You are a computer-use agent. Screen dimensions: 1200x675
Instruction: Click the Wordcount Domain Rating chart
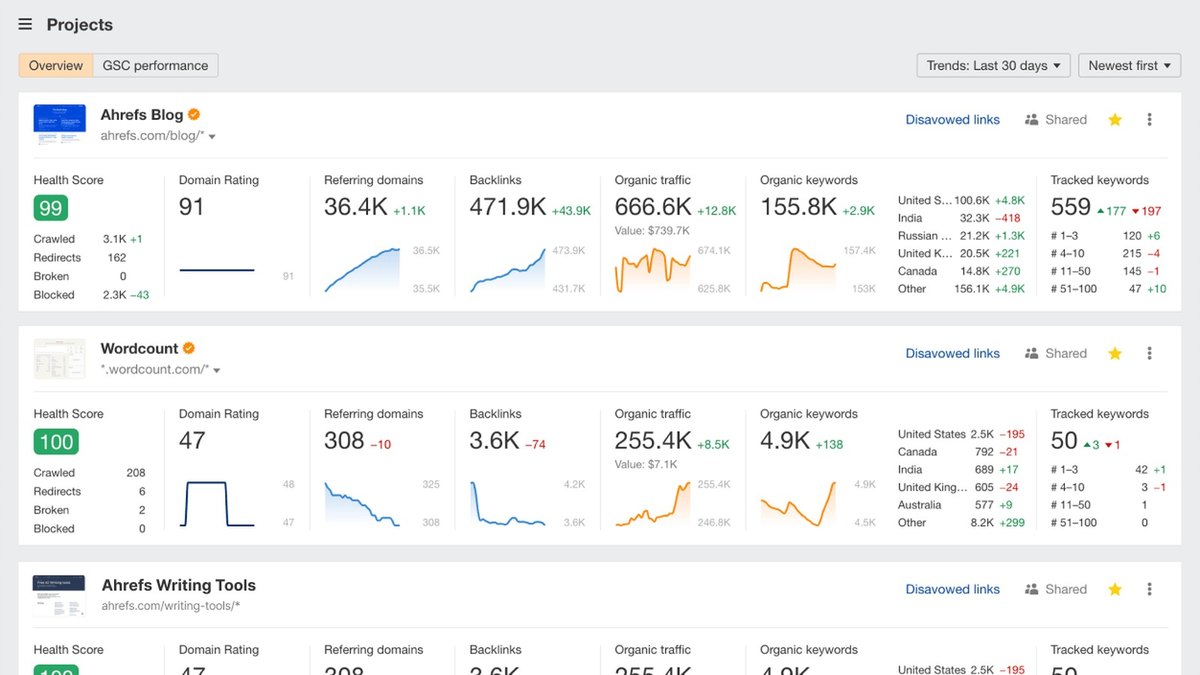tap(217, 504)
